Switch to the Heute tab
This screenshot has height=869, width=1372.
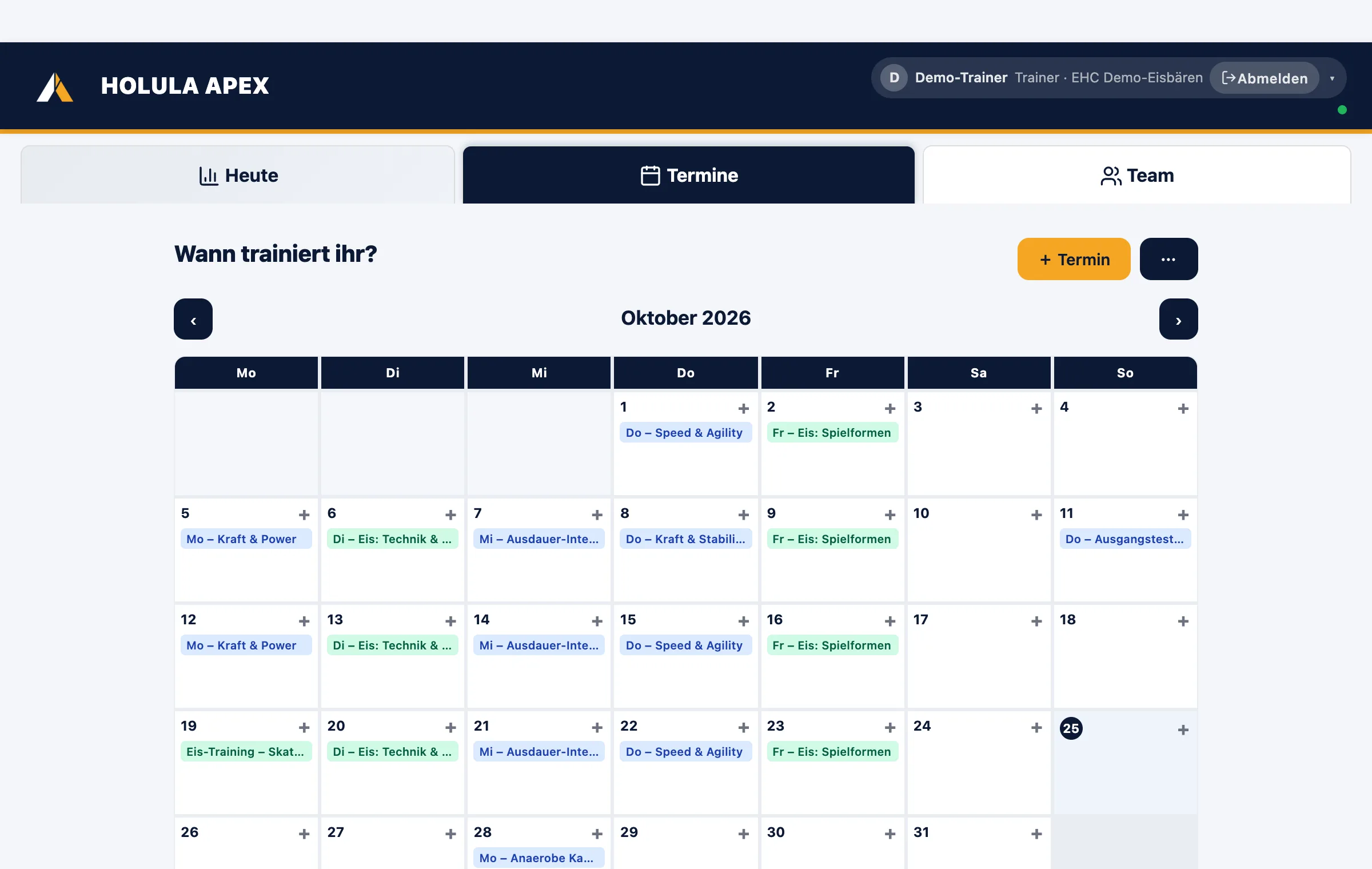[x=238, y=175]
